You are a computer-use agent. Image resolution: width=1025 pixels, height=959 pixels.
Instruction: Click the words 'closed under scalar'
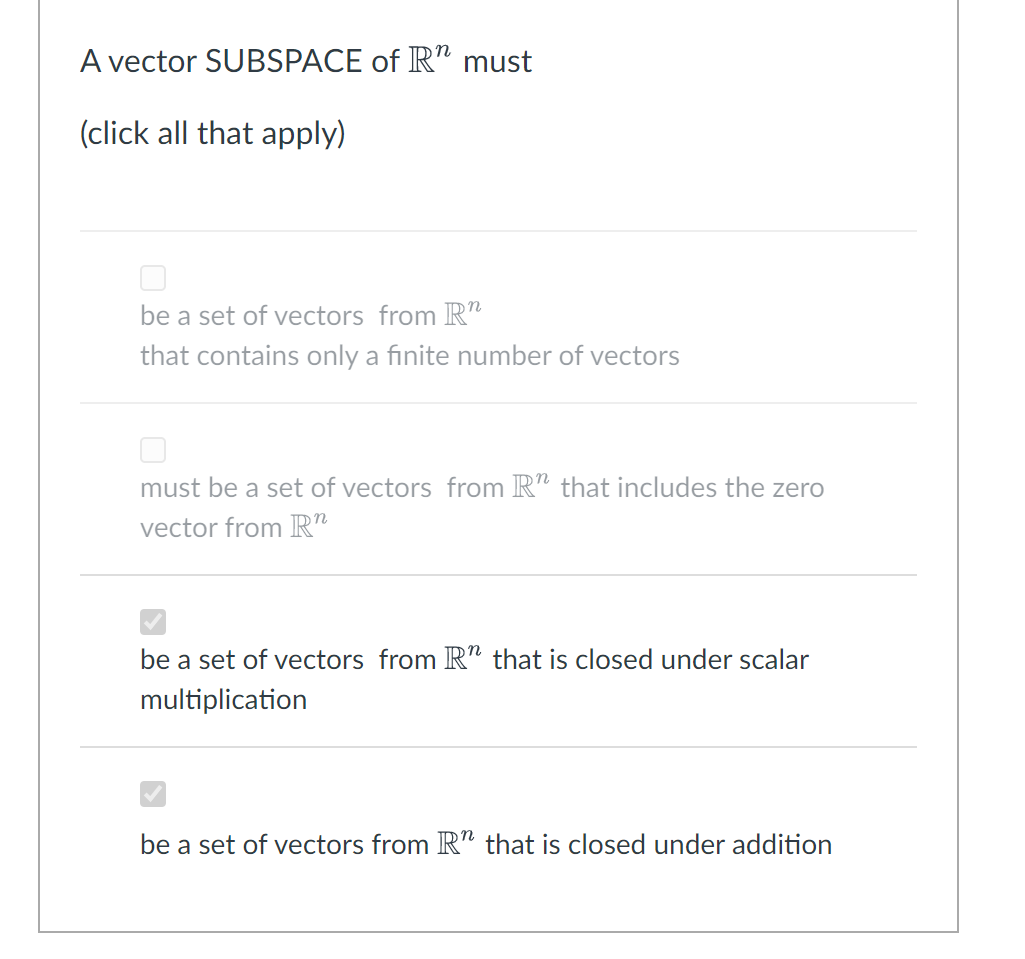click(692, 660)
